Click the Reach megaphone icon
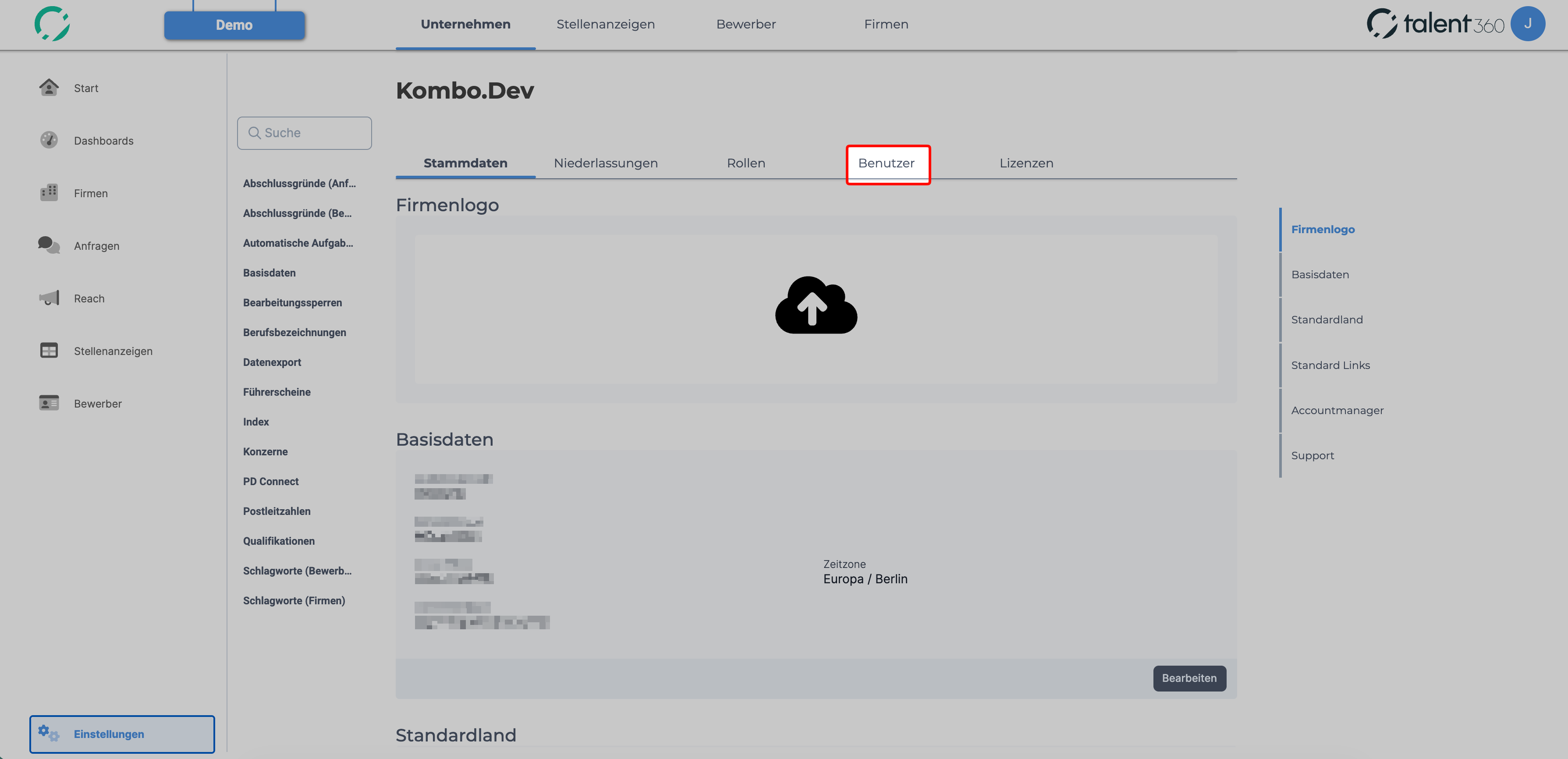The image size is (1568, 759). click(49, 298)
